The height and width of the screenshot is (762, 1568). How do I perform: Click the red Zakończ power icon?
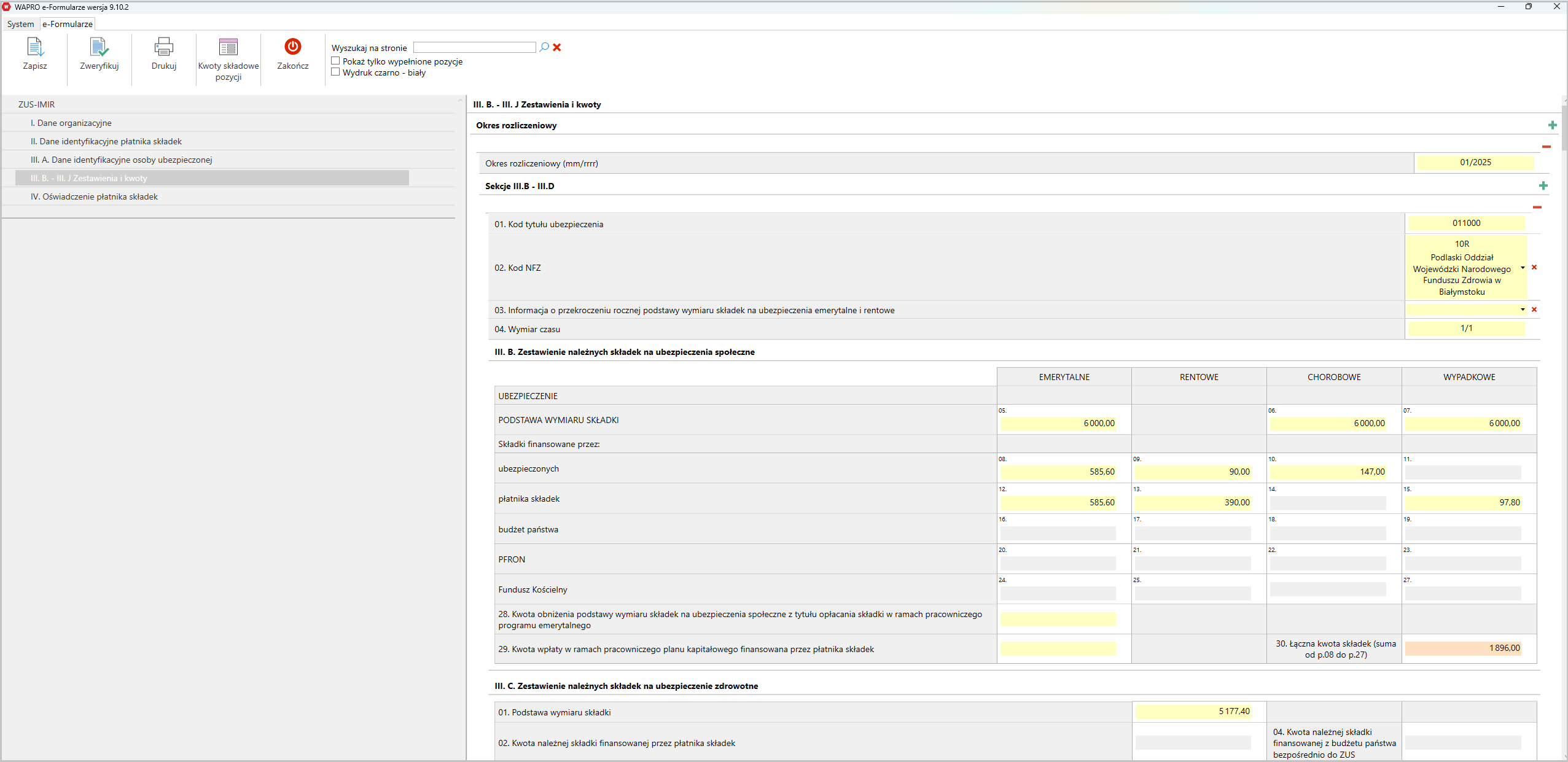[x=292, y=47]
